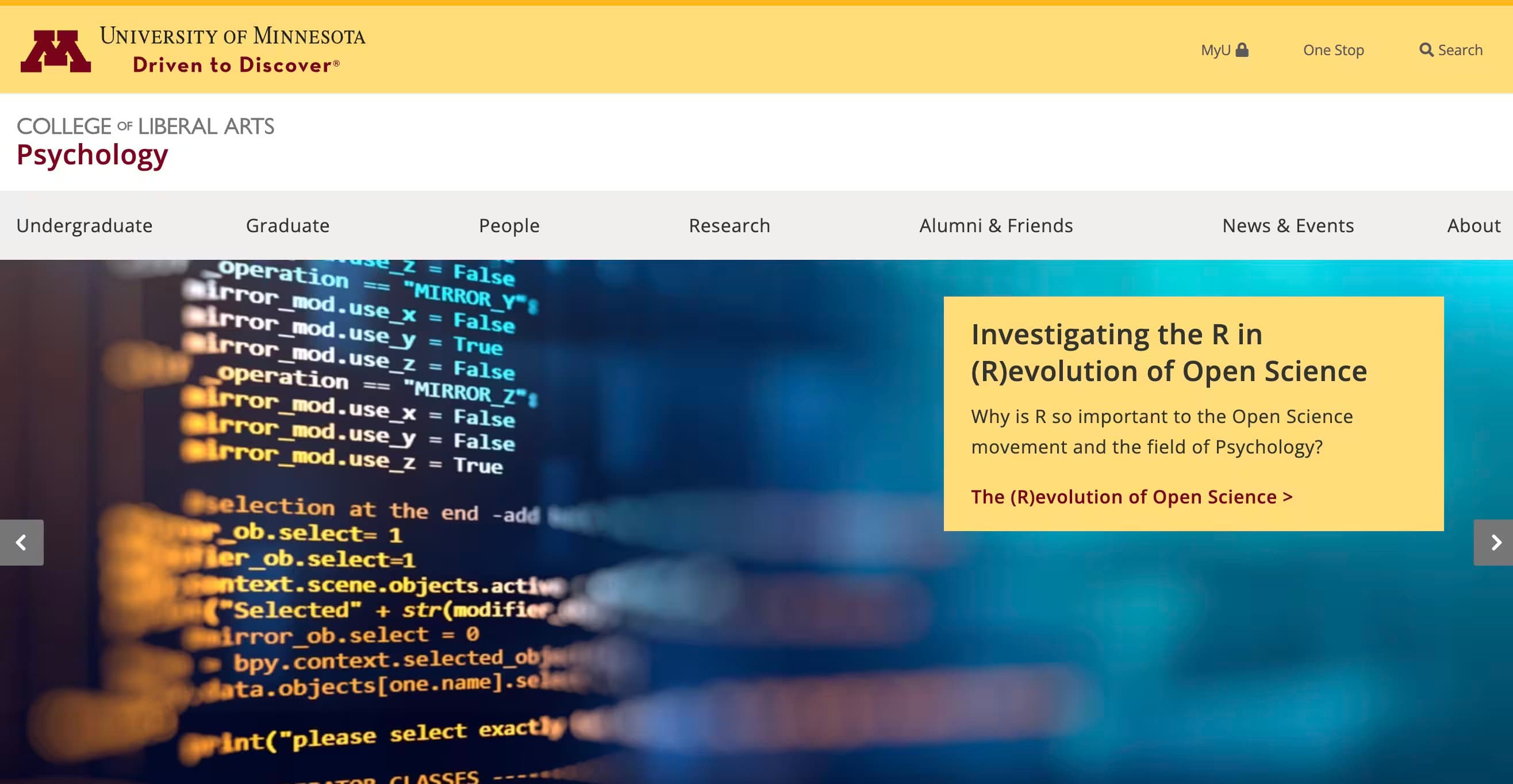Click heading Investigating the R in (R)evolution
Image resolution: width=1513 pixels, height=784 pixels.
[1169, 352]
